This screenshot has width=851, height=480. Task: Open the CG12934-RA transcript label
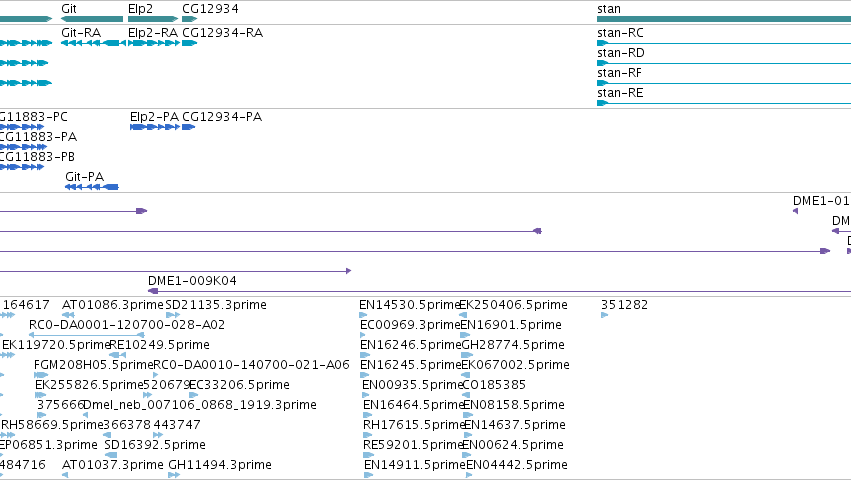223,33
